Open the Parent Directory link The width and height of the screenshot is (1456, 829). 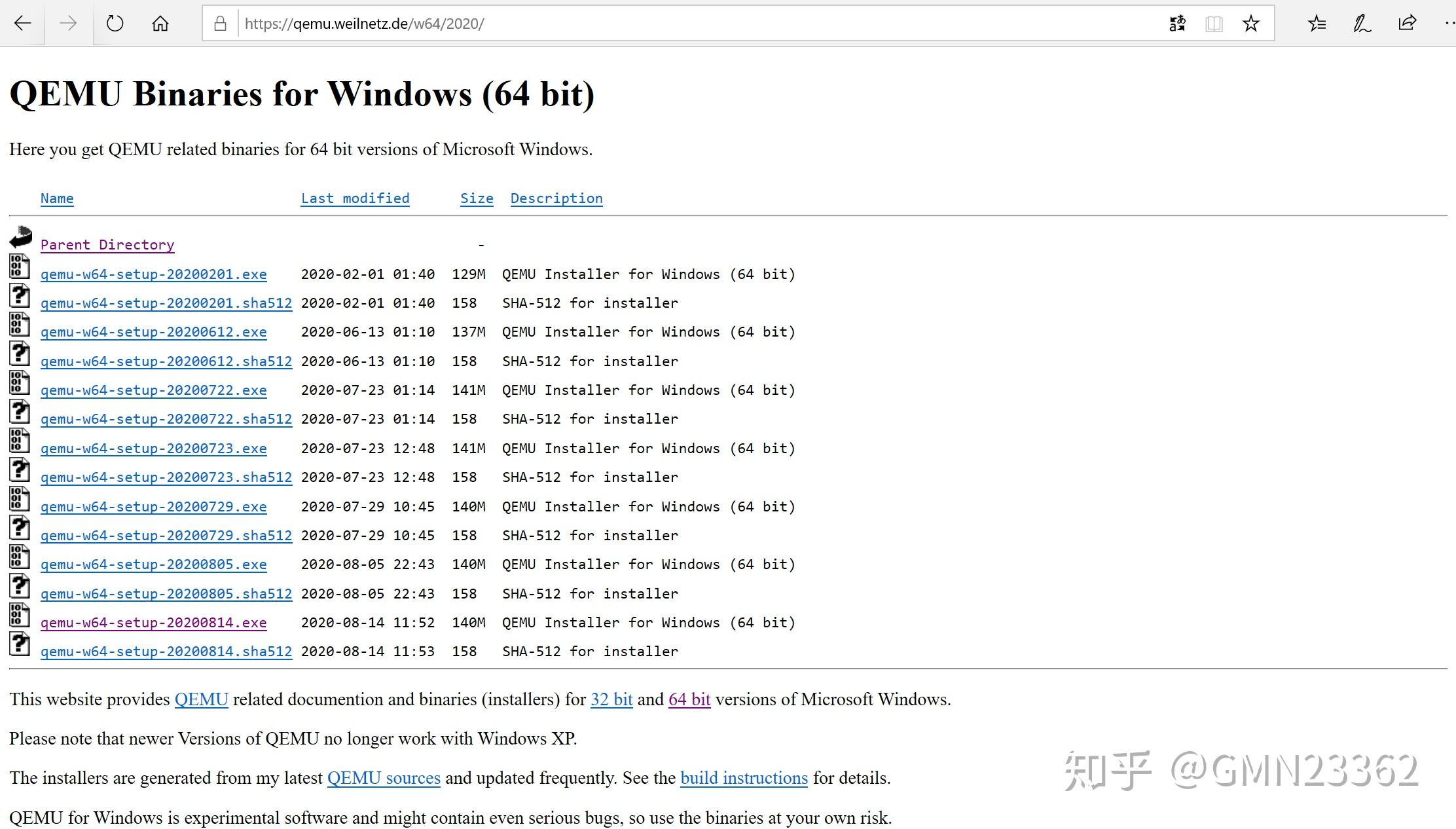click(x=107, y=244)
